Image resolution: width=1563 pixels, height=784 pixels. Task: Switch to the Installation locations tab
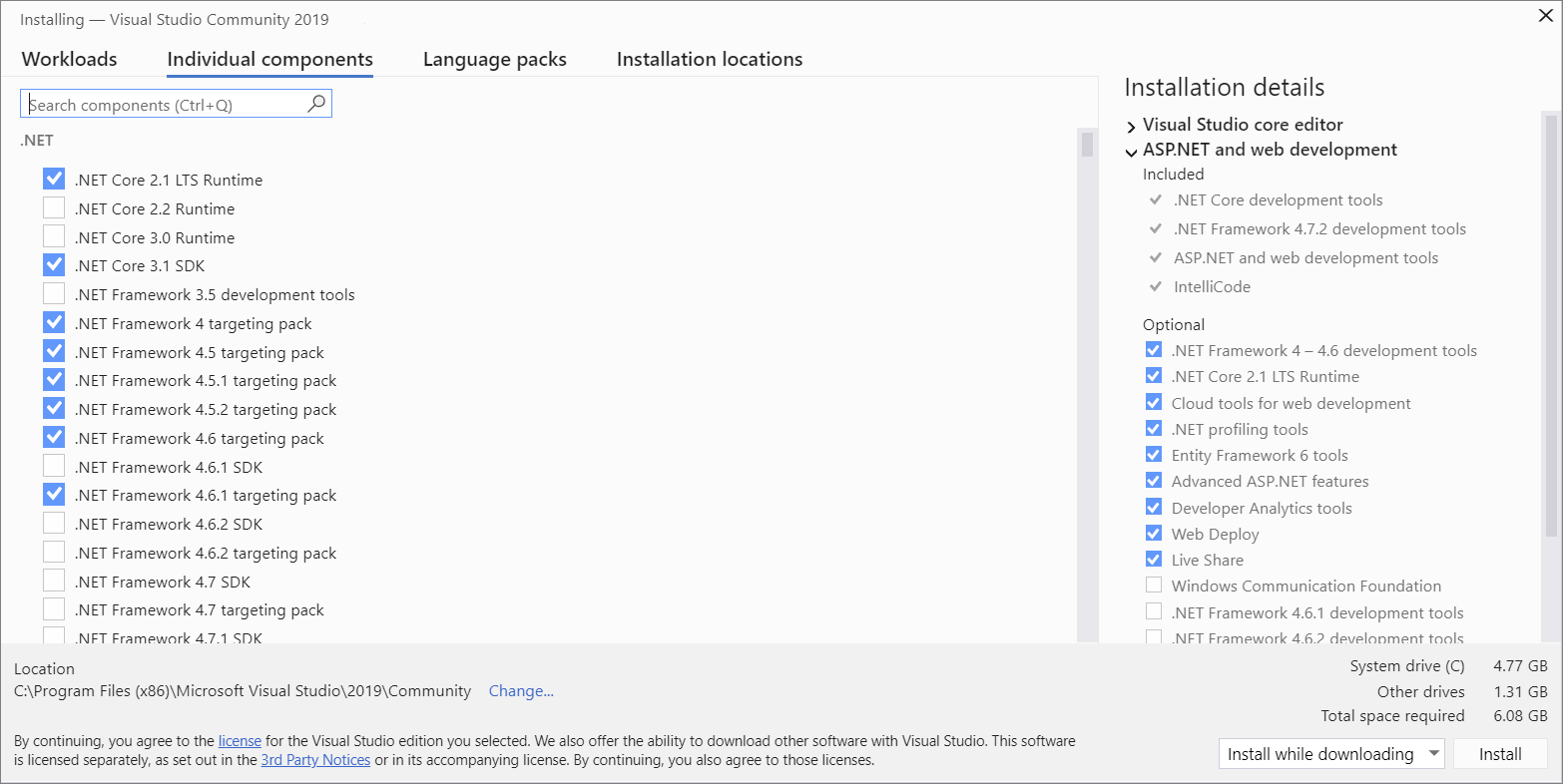[709, 59]
